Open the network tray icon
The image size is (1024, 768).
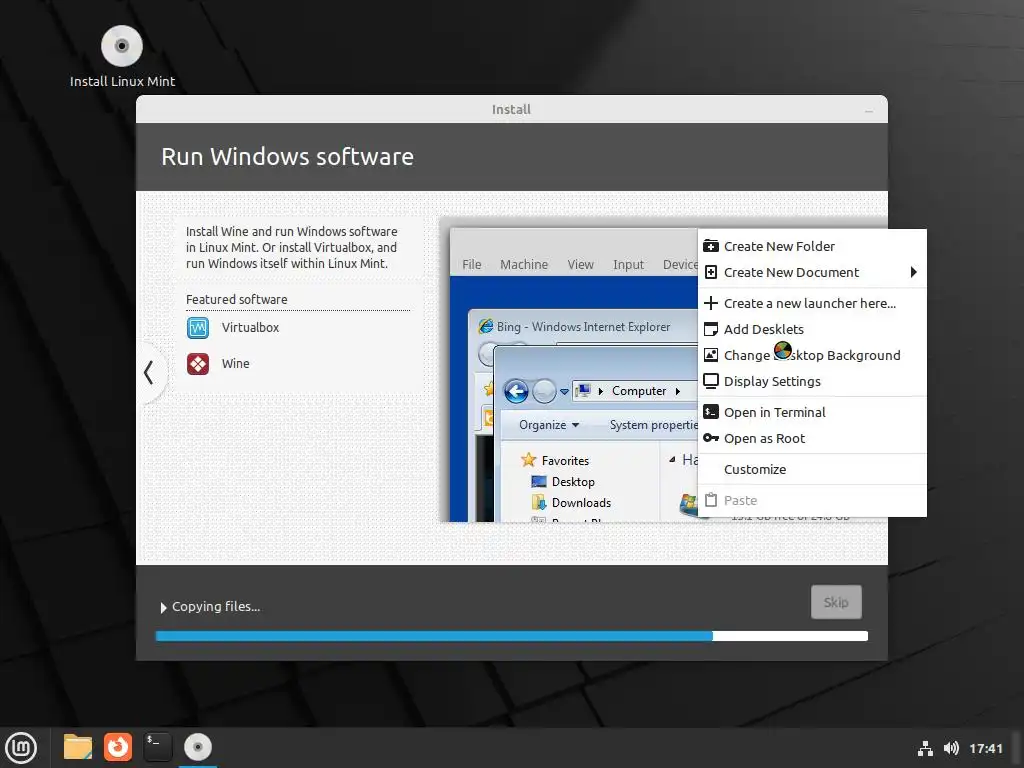tap(925, 748)
